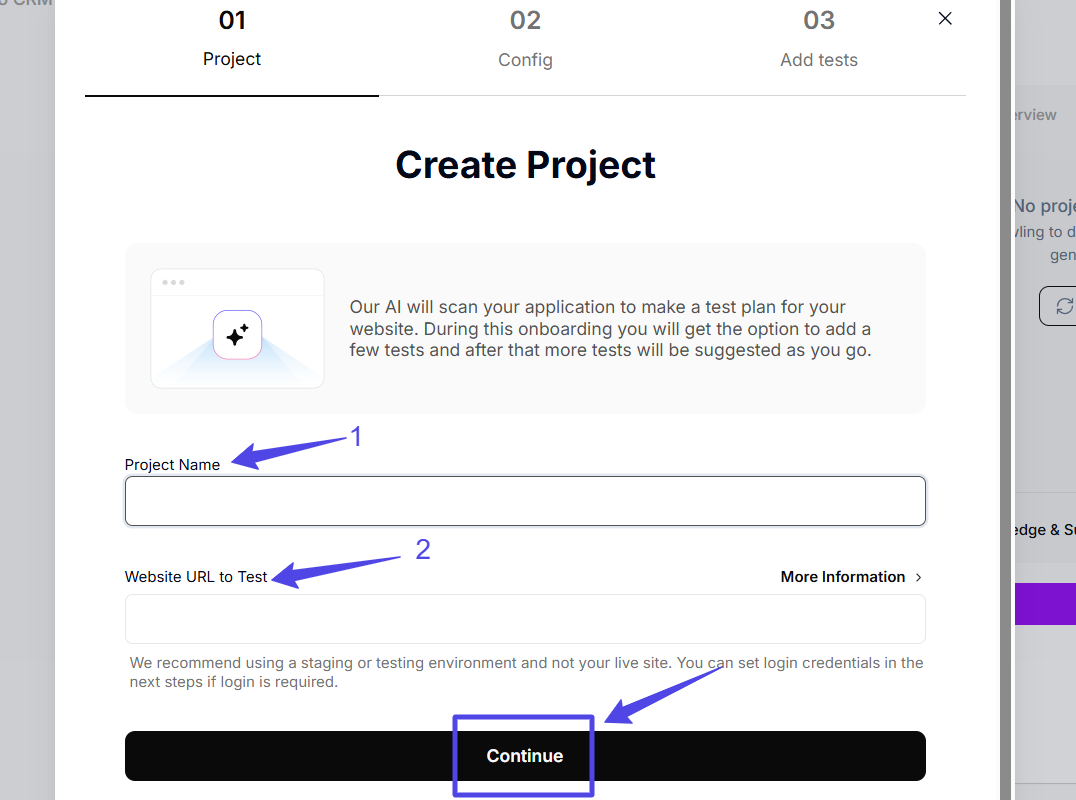
Task: Switch to the 01 Project step tab
Action: click(x=232, y=40)
